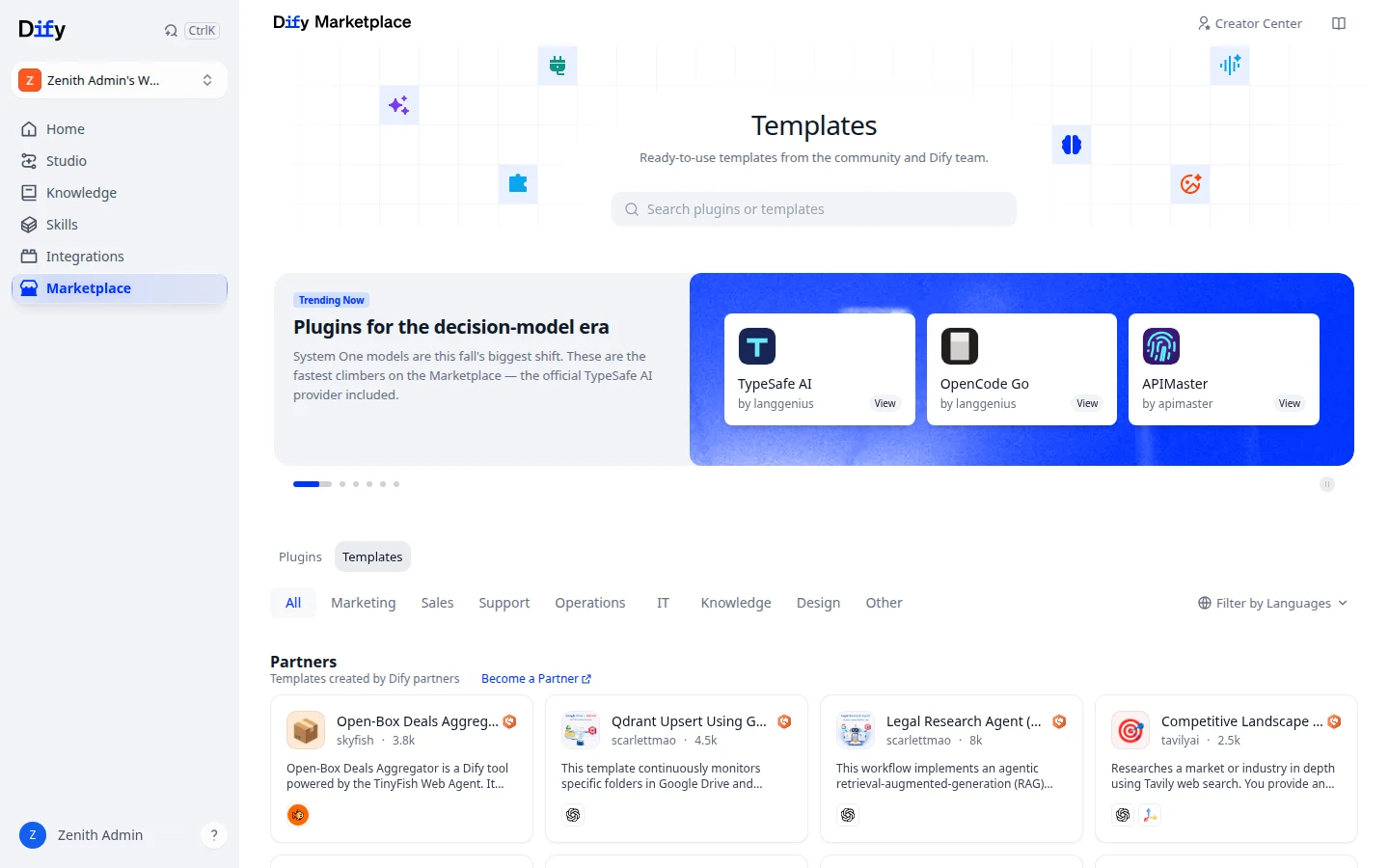
Task: Pause the trending carousel autoplay
Action: pyautogui.click(x=1327, y=484)
